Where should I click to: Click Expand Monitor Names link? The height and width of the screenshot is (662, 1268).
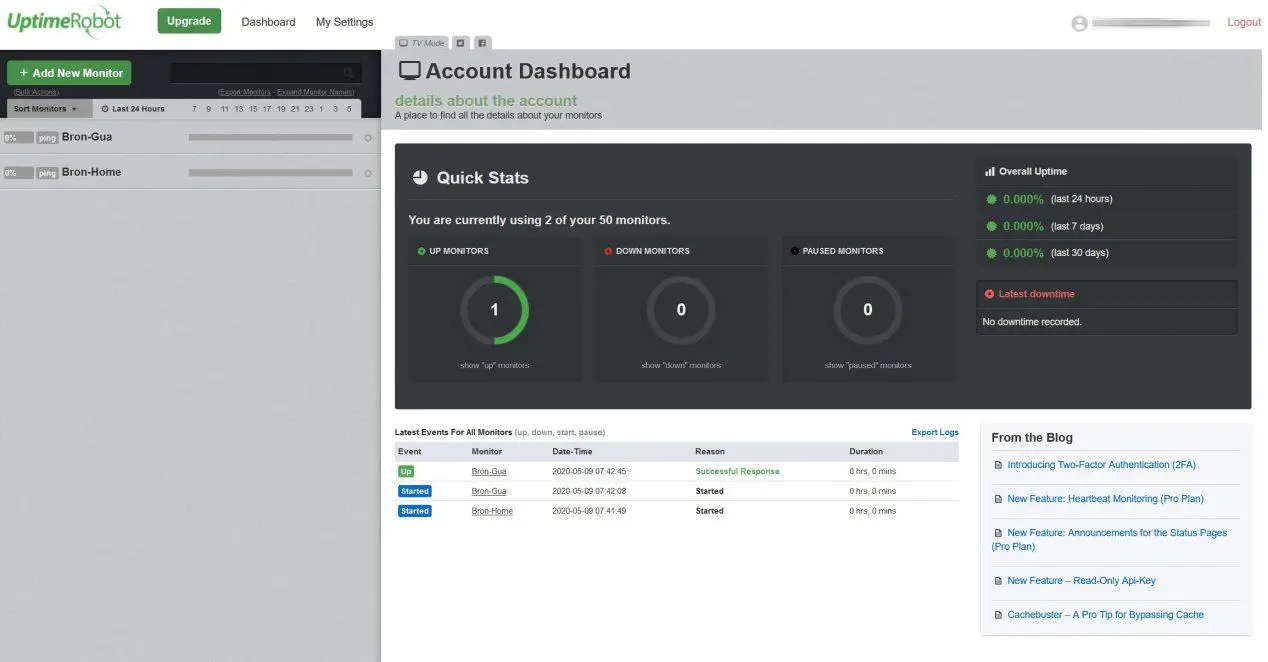(316, 92)
